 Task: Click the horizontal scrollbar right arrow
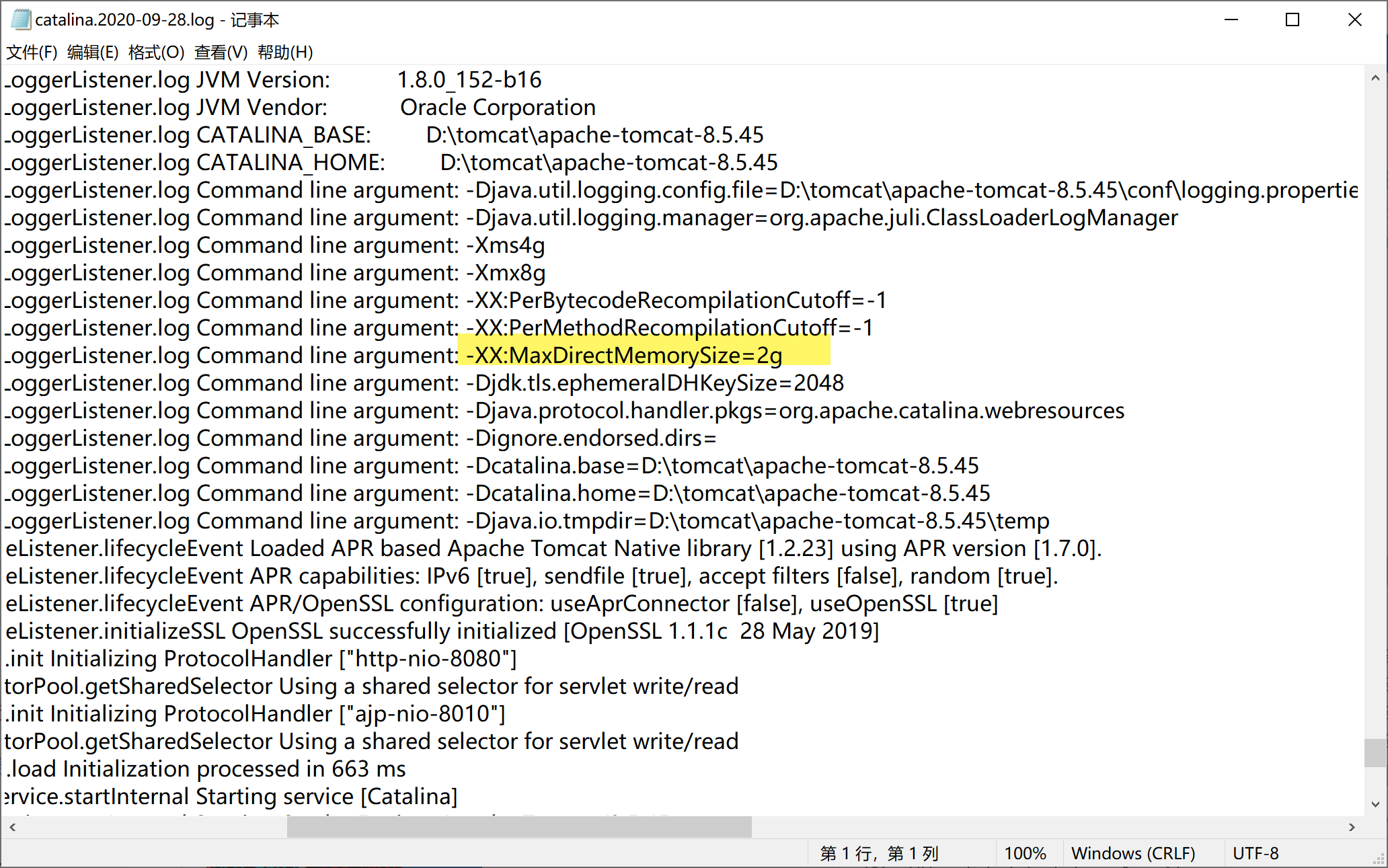pos(1352,827)
